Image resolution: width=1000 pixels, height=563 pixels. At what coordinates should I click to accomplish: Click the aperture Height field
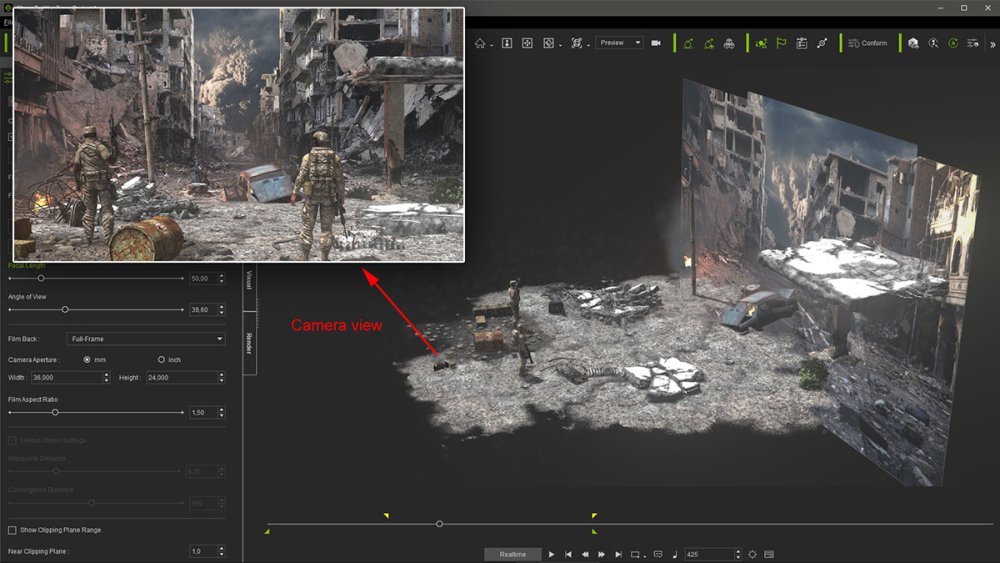tap(182, 377)
